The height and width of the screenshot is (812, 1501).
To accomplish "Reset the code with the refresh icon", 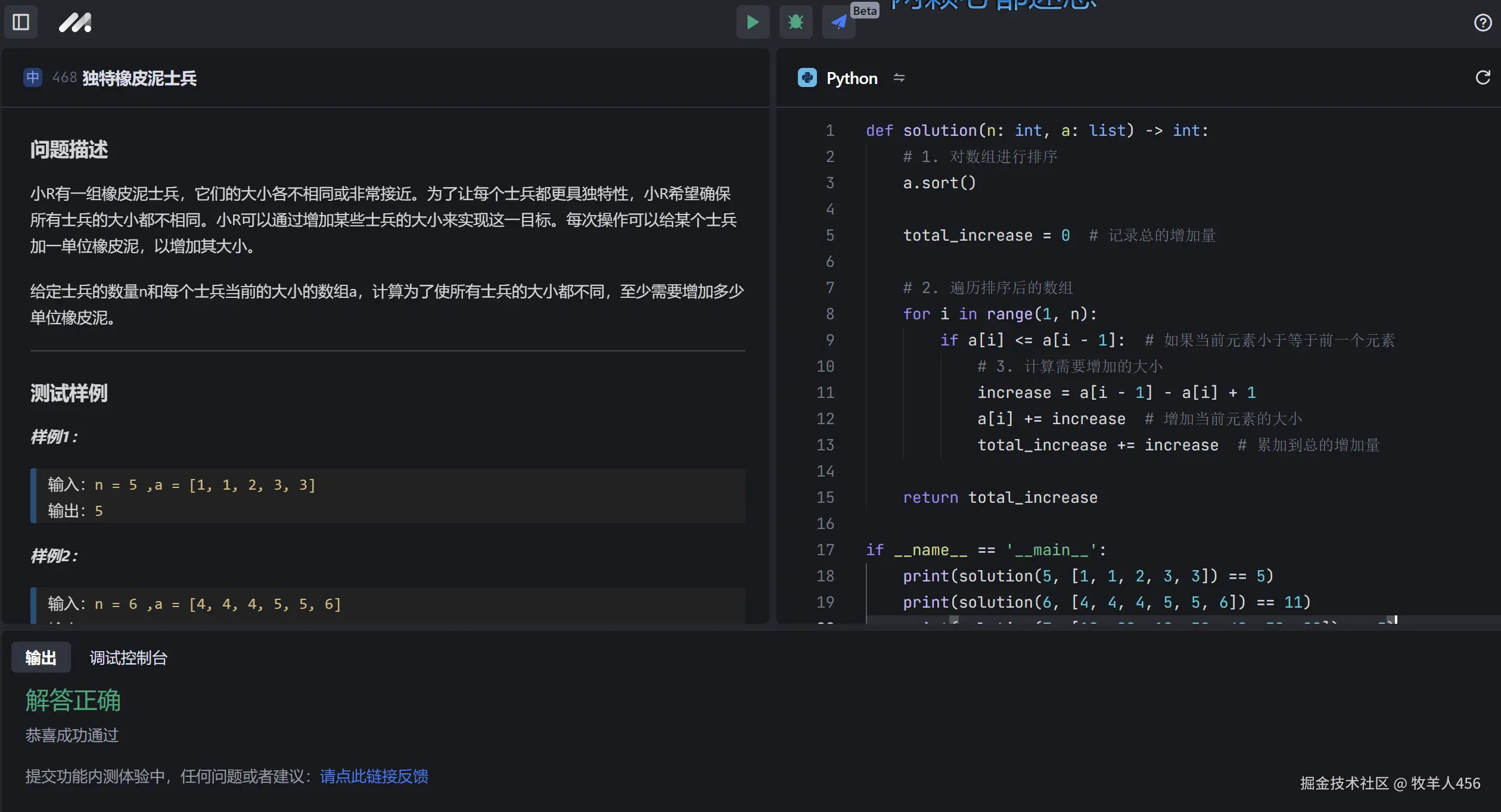I will click(1482, 78).
